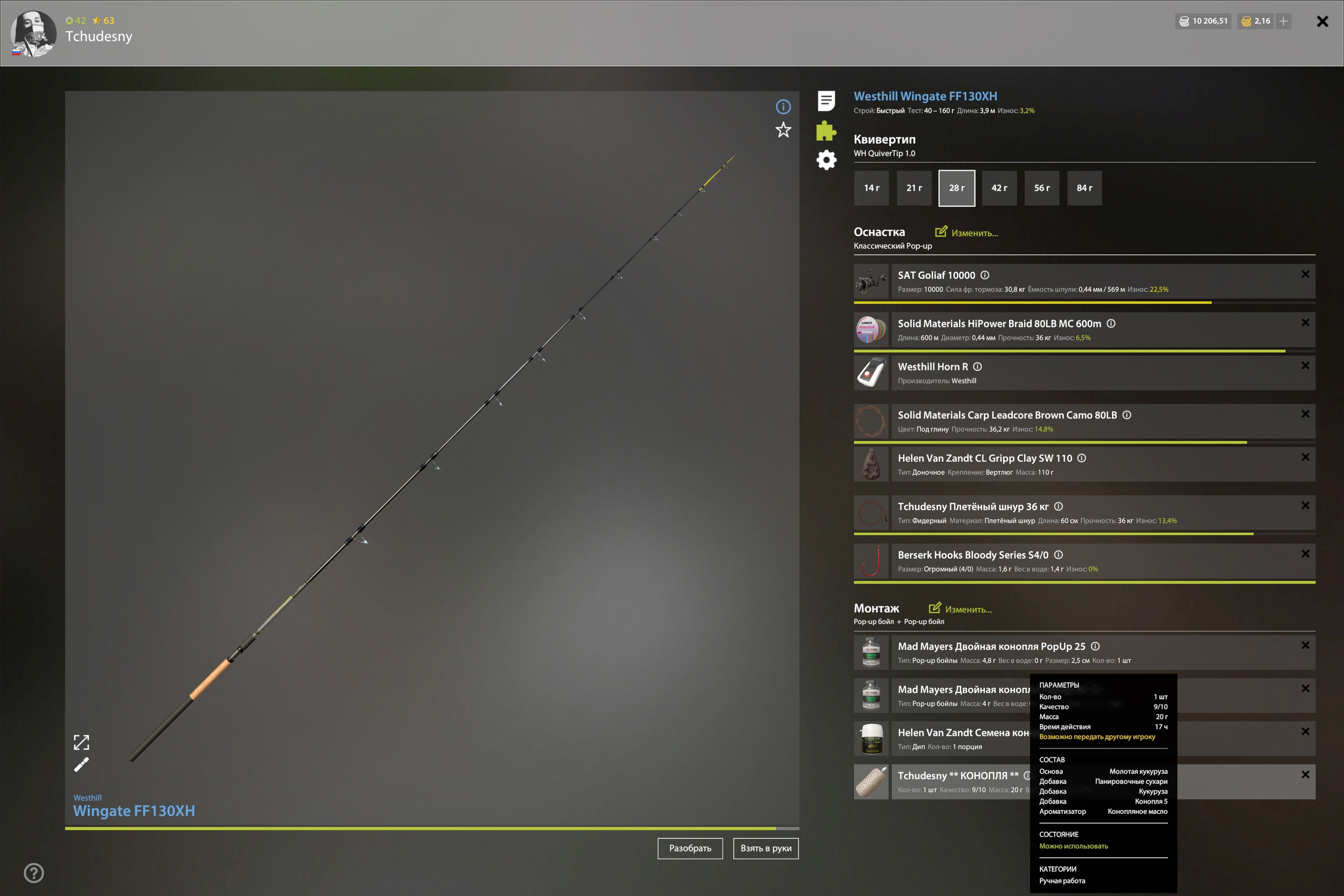Show info for Плетёный шнур 36 кг leader

pos(1058,507)
